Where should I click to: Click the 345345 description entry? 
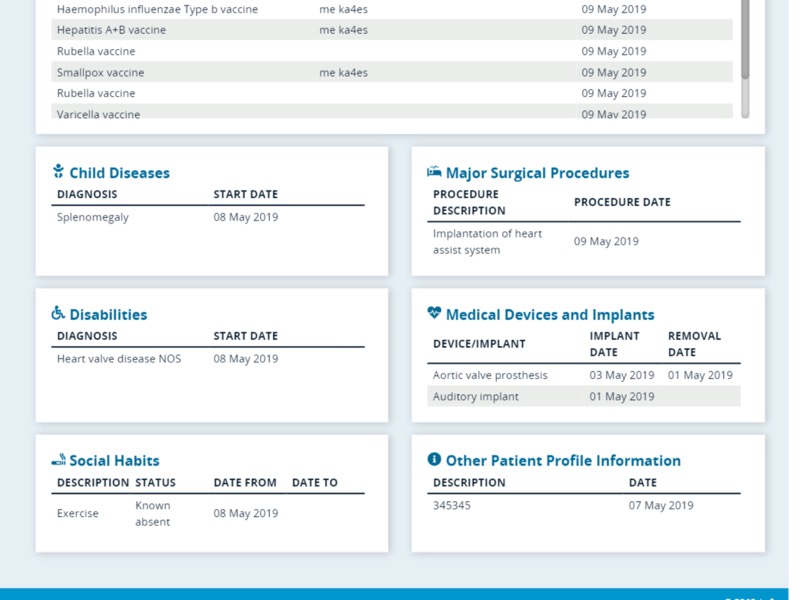tap(452, 506)
